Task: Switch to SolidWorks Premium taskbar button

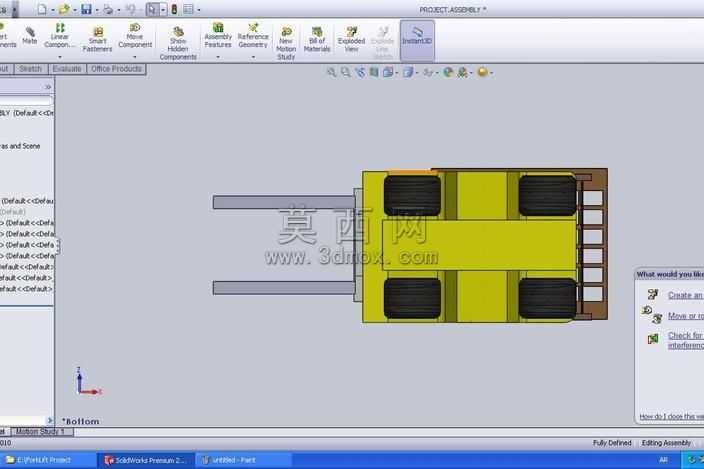Action: tap(146, 460)
